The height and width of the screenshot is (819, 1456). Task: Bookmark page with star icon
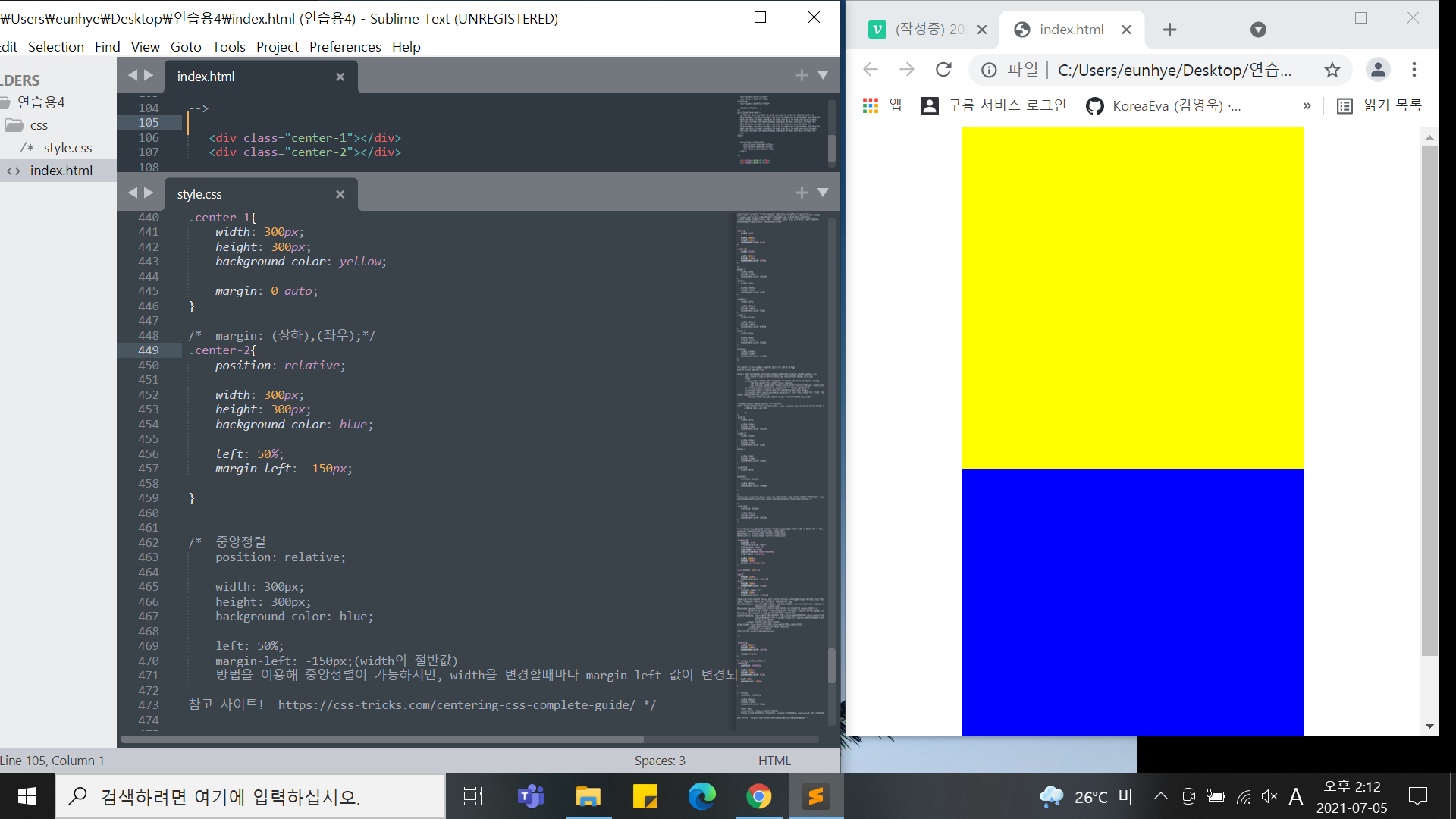click(1332, 70)
